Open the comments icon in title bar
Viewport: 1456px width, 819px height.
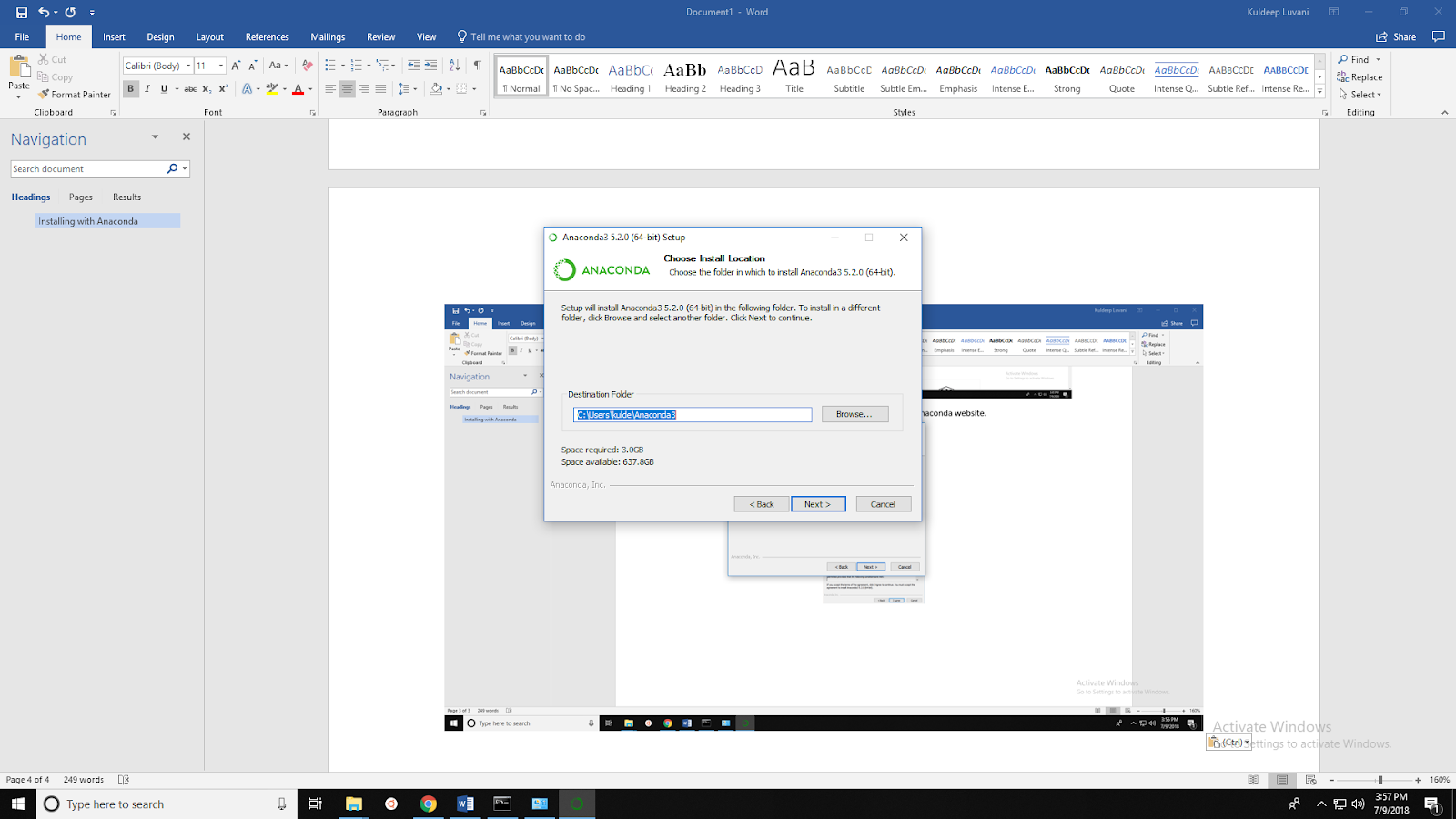pyautogui.click(x=1439, y=37)
